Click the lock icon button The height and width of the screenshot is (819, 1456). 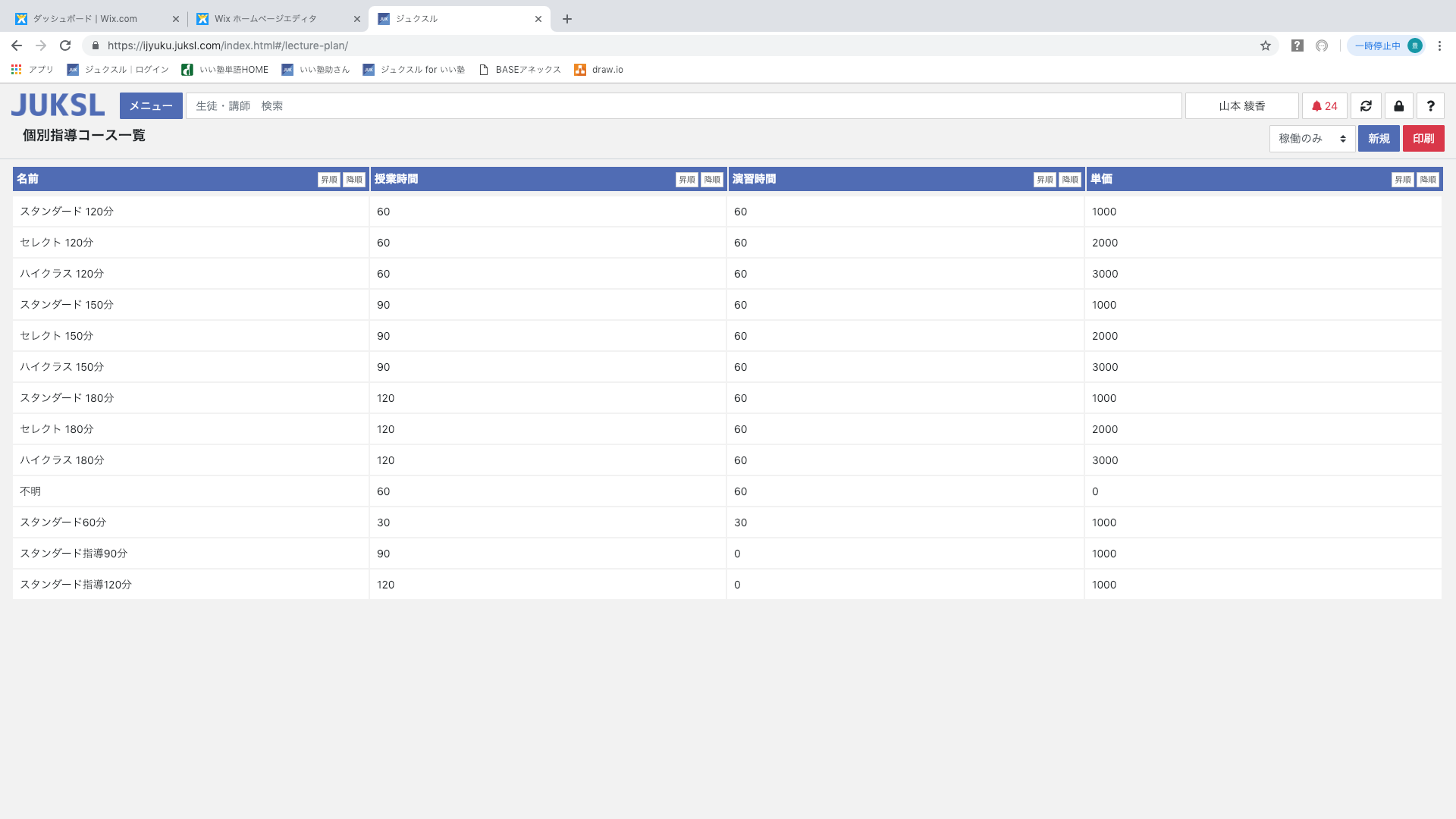[x=1399, y=106]
